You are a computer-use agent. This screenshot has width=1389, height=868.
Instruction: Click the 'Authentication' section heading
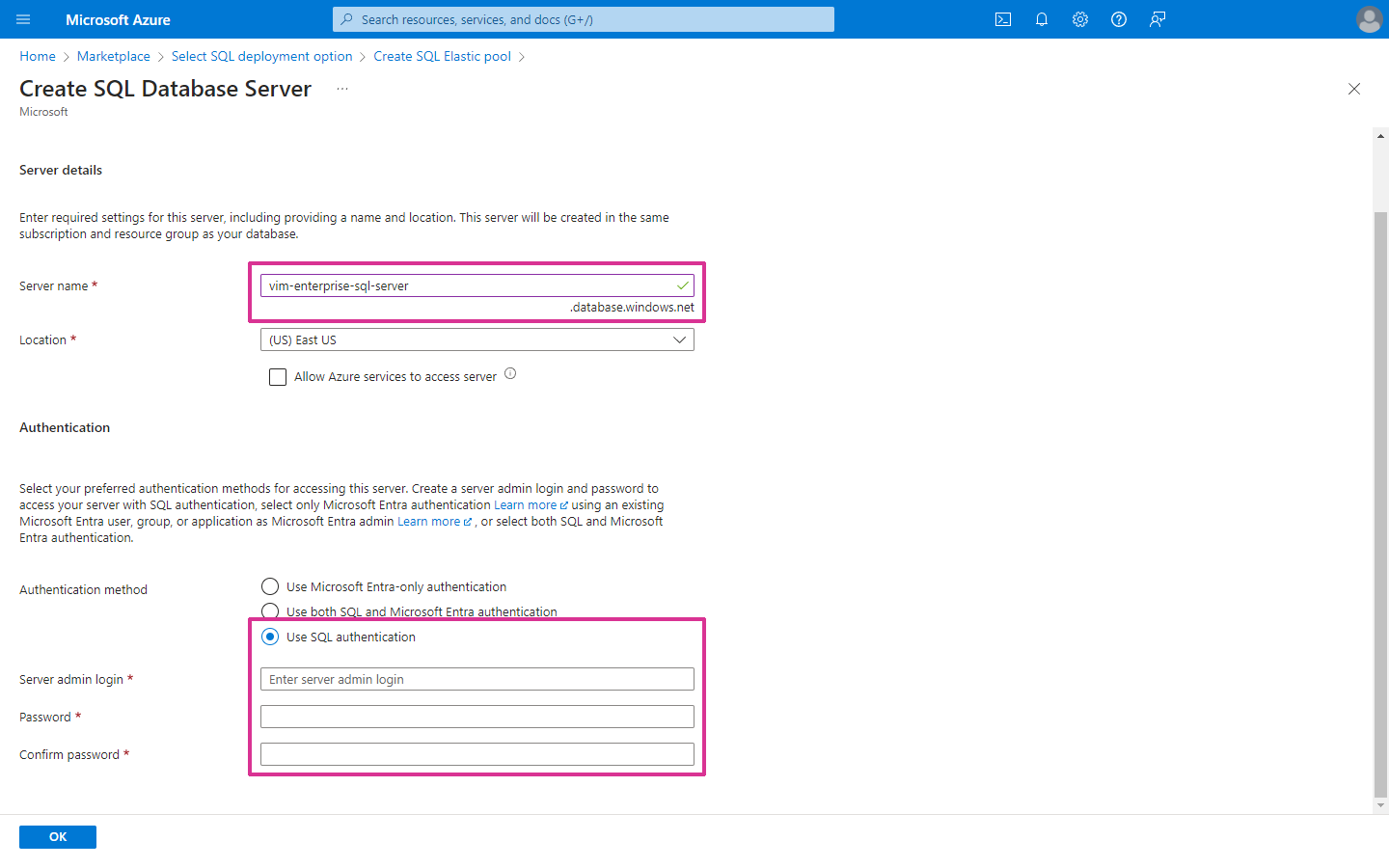pos(65,427)
